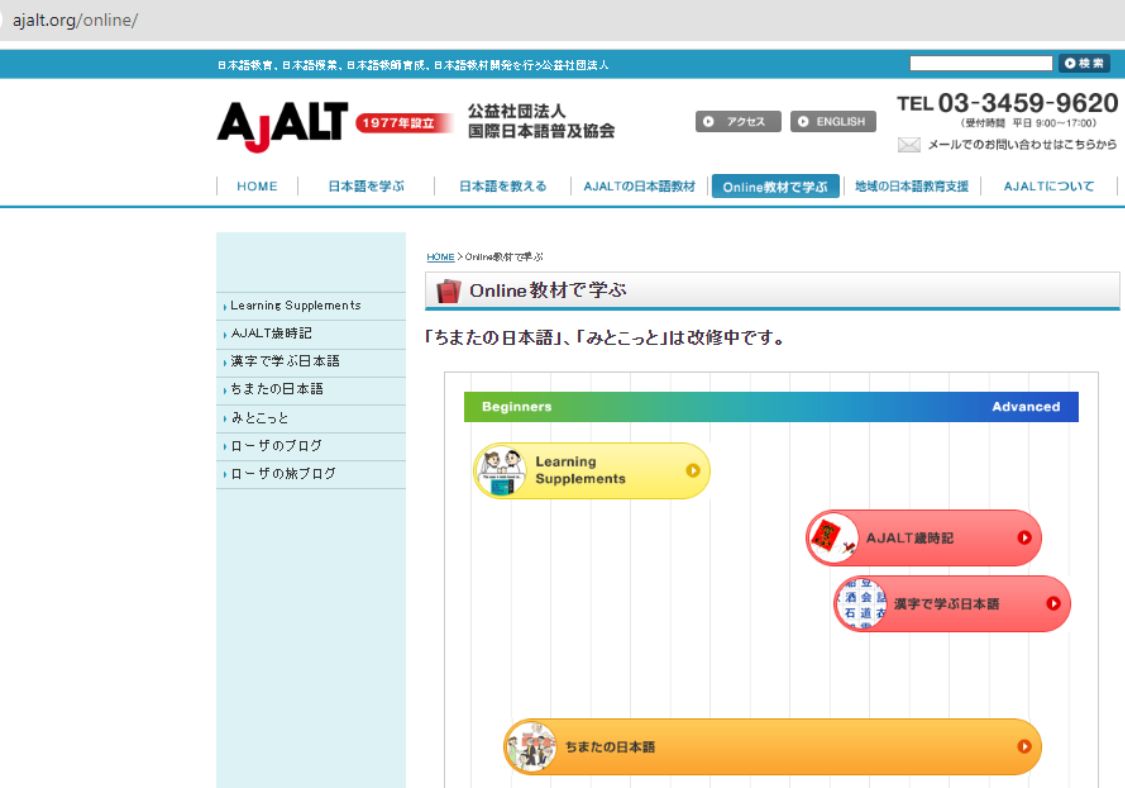The image size is (1125, 788).
Task: Click the kanji-grid thumbnail on 漢字で学ぶ日本語
Action: click(862, 604)
